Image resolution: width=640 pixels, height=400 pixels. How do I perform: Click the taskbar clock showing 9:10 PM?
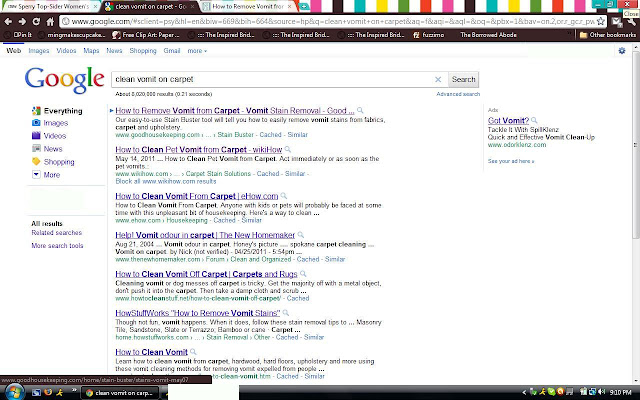click(x=620, y=392)
